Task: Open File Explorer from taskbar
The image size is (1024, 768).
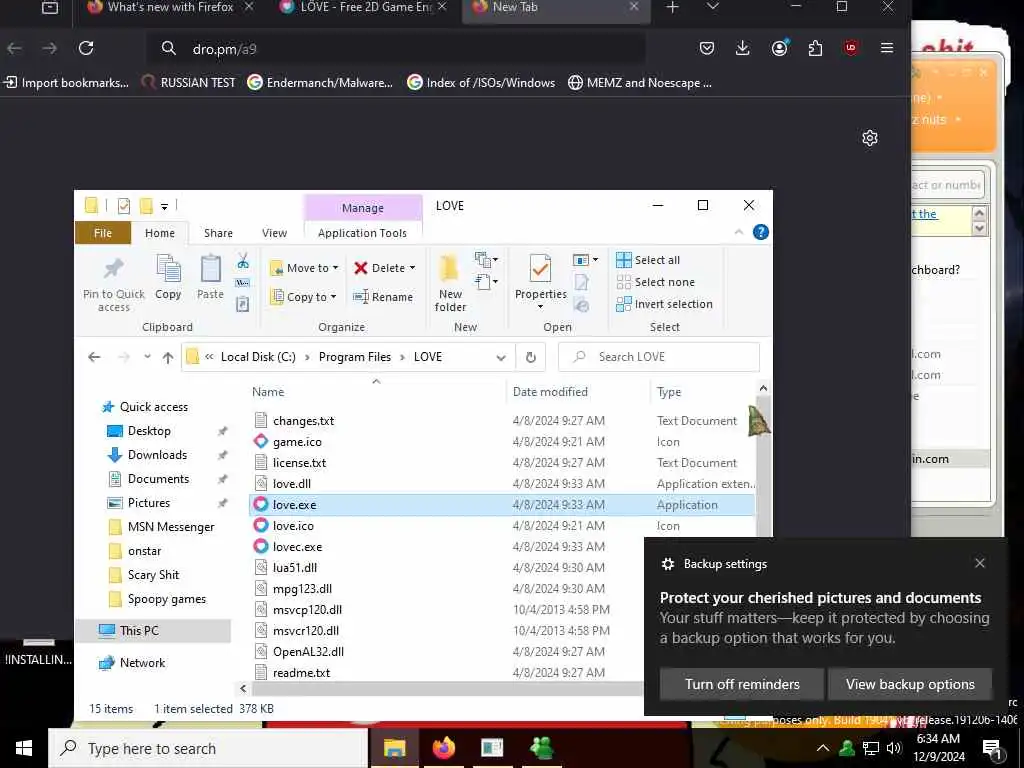Action: (394, 748)
